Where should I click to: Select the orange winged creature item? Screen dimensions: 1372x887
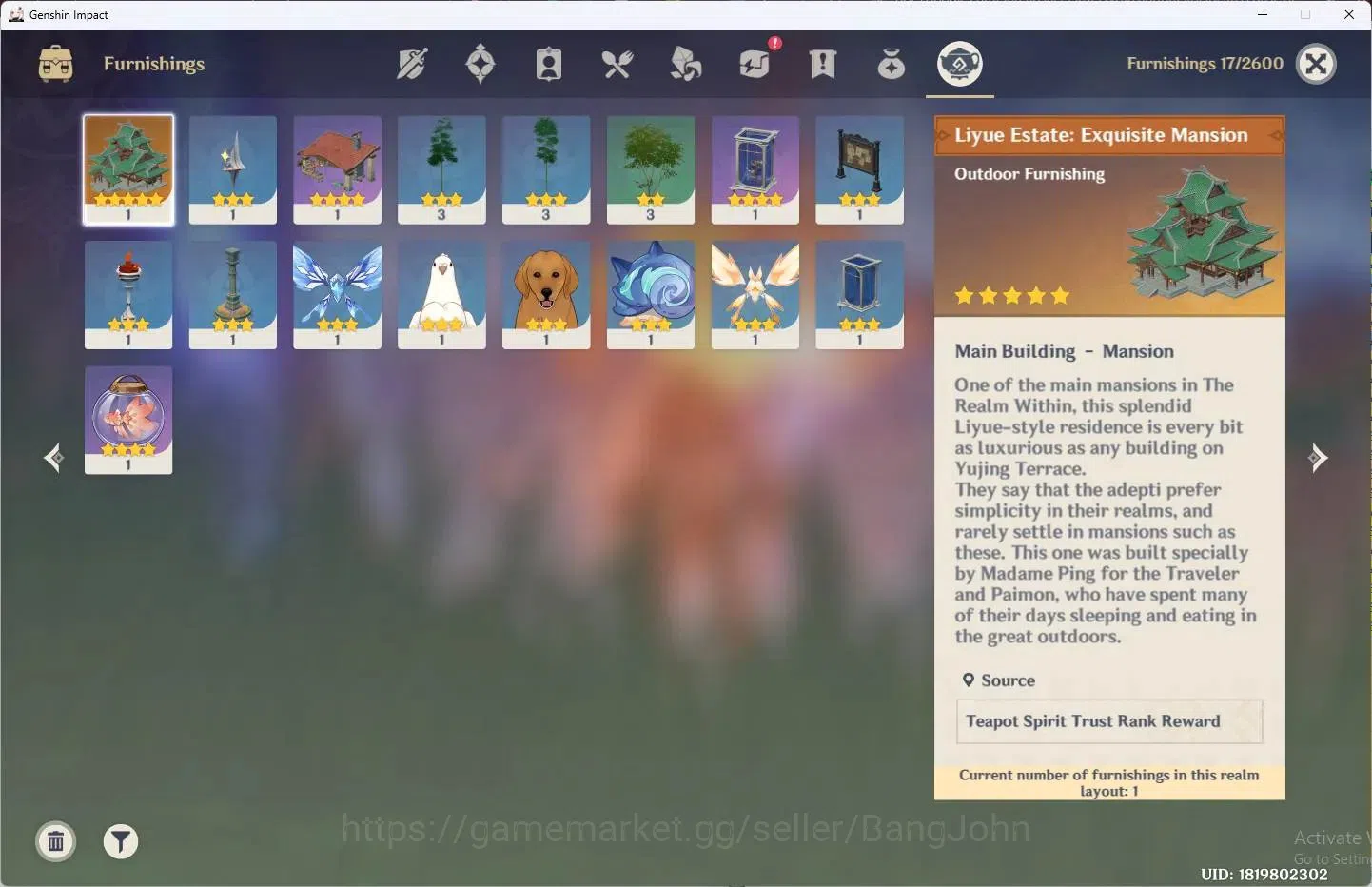click(x=755, y=294)
